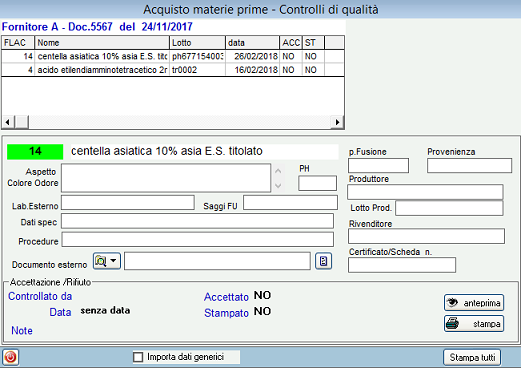Click the Procedure input field

(198, 240)
